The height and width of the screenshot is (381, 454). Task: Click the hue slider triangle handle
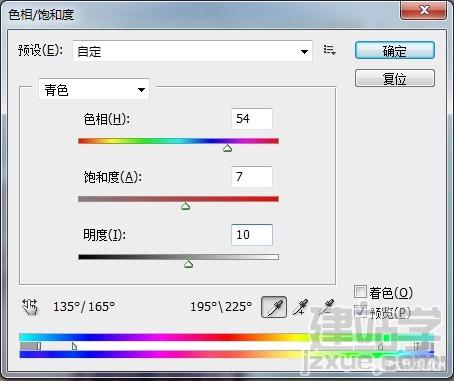pyautogui.click(x=228, y=148)
